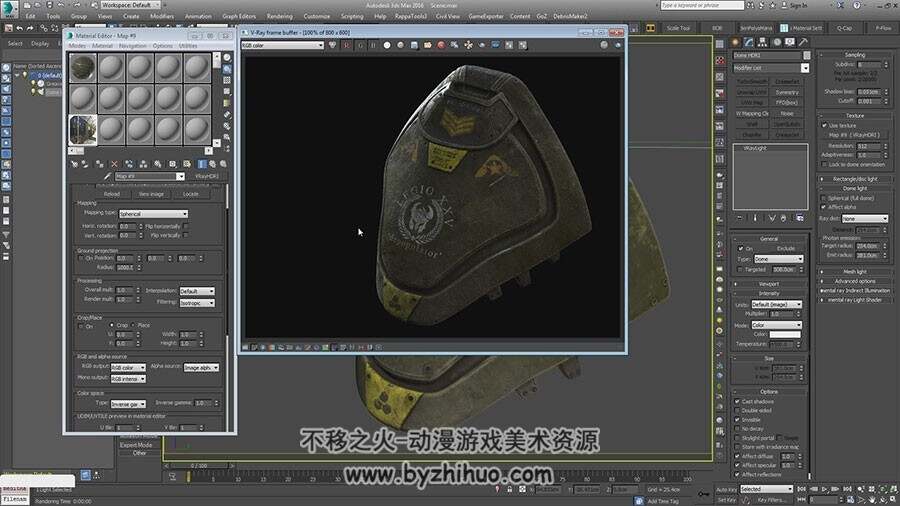
Task: Click the white light Color swatch
Action: pos(785,334)
